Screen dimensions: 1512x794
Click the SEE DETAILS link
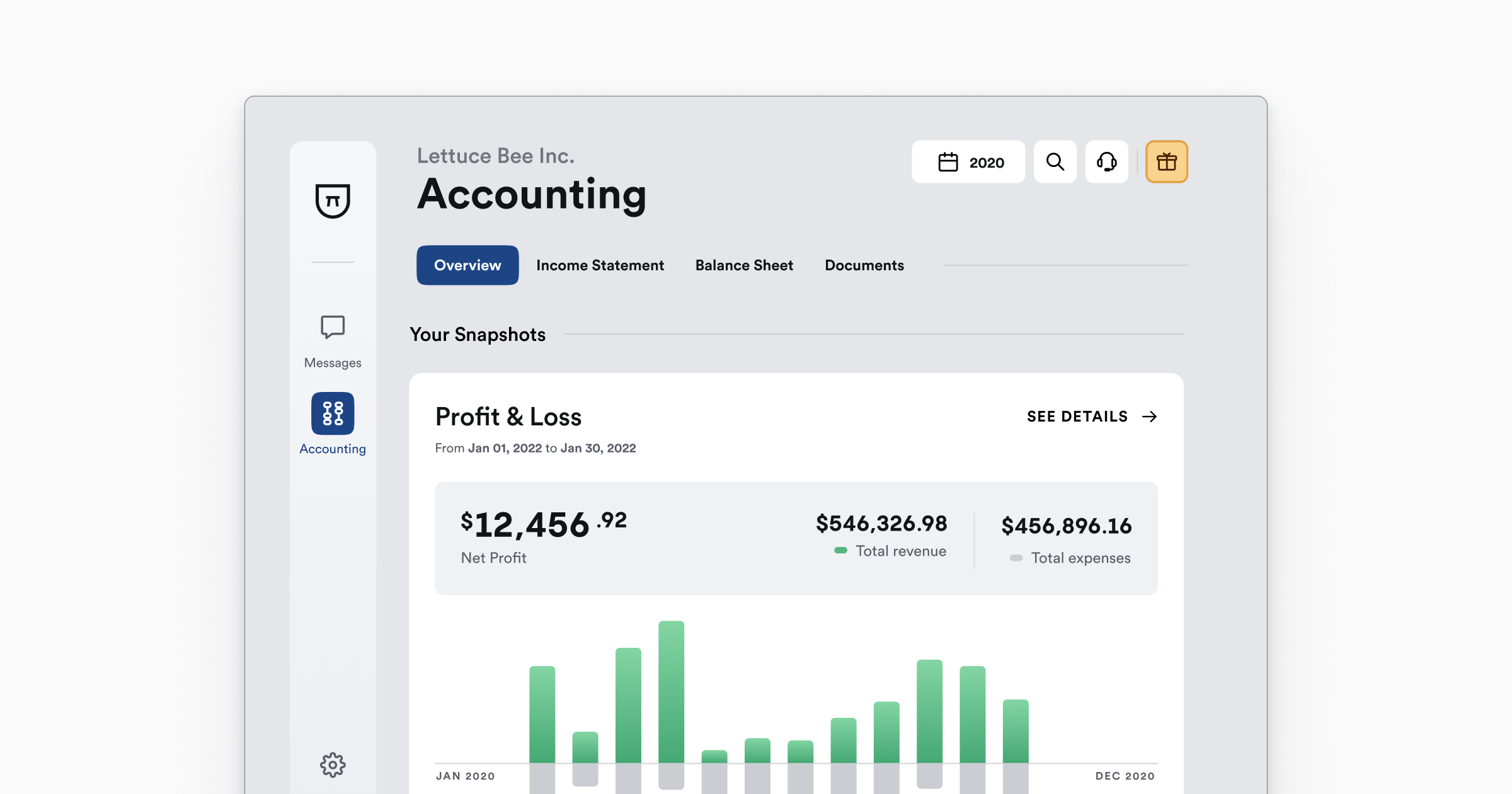click(x=1077, y=417)
